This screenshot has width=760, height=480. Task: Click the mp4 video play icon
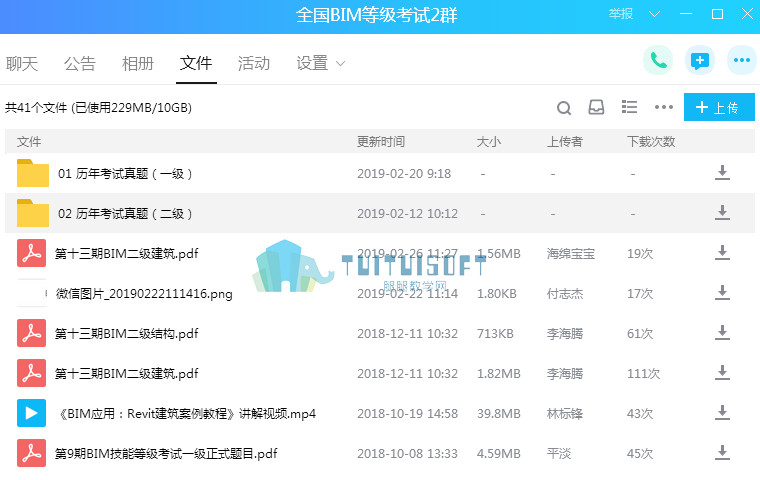pos(32,413)
